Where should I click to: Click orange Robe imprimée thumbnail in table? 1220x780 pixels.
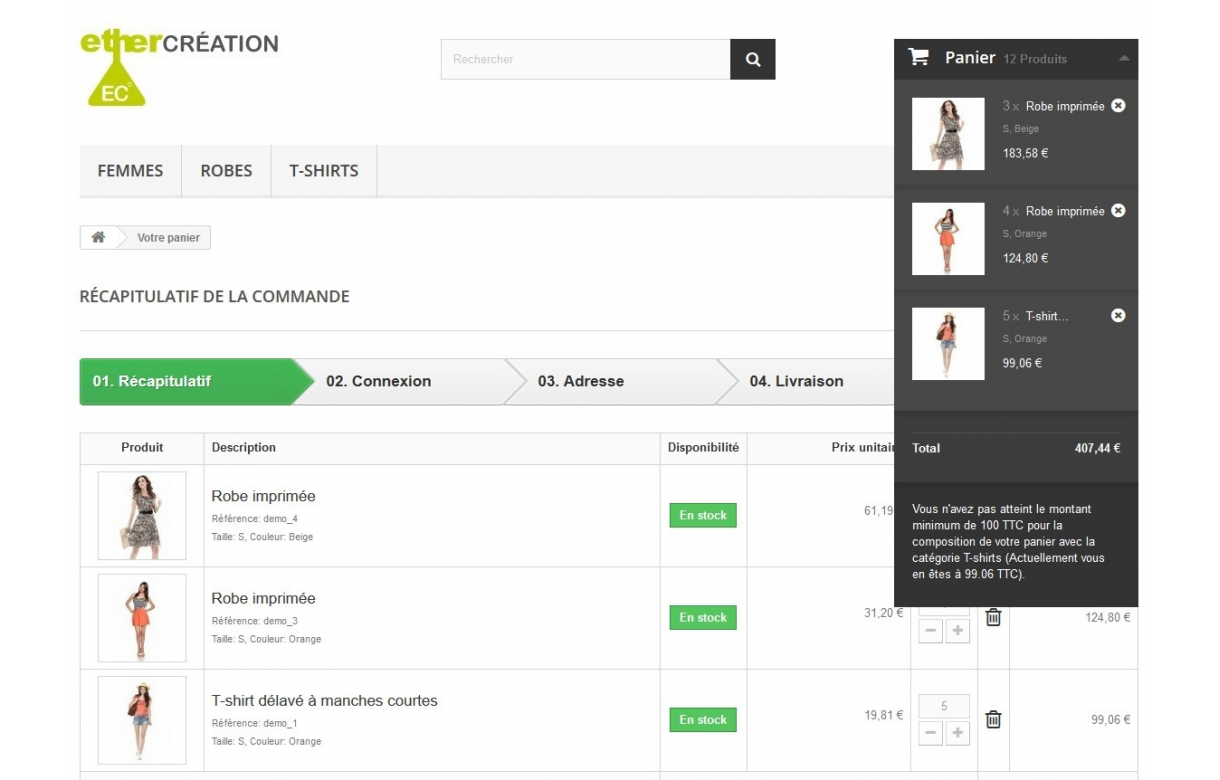pos(142,617)
